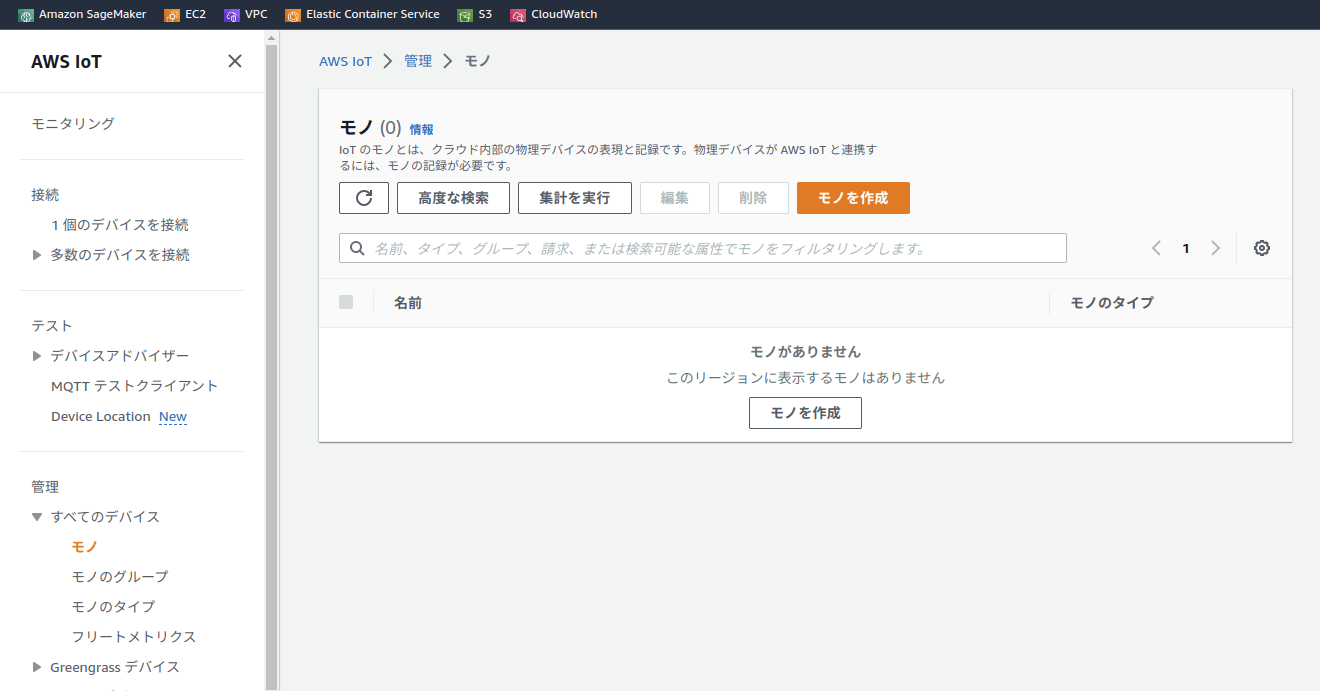Viewport: 1320px width, 691px height.
Task: Click 高度な検索 button
Action: click(x=453, y=198)
